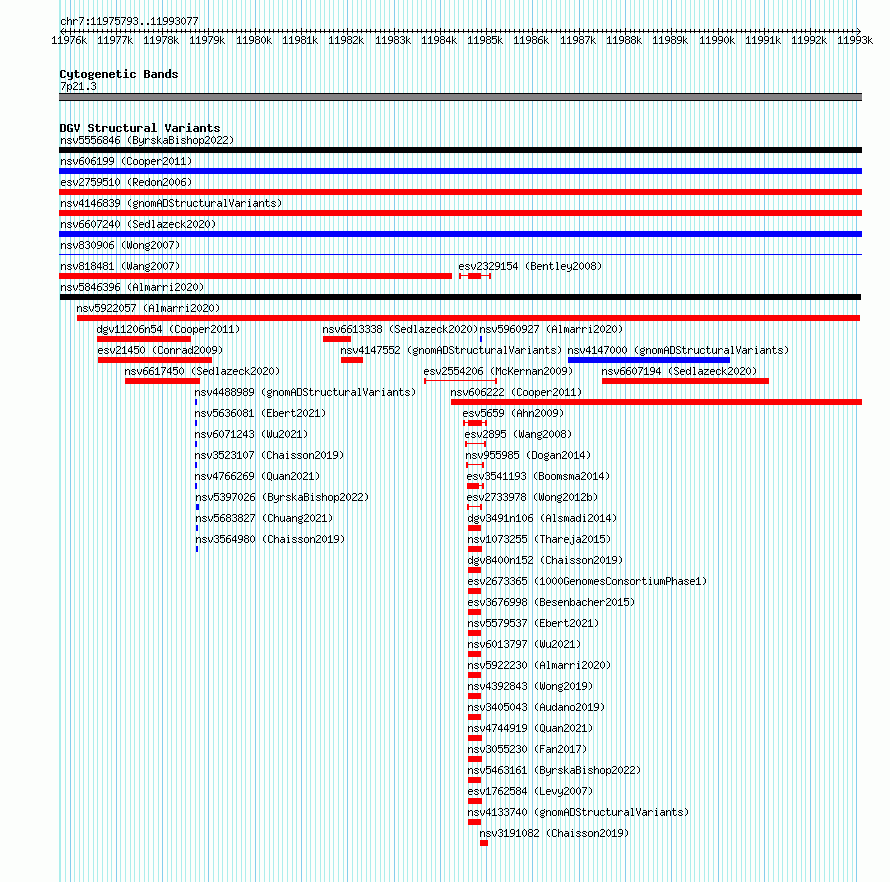This screenshot has height=882, width=890.
Task: Open the esv2759510 (Redon2006) variant label
Action: pyautogui.click(x=126, y=182)
